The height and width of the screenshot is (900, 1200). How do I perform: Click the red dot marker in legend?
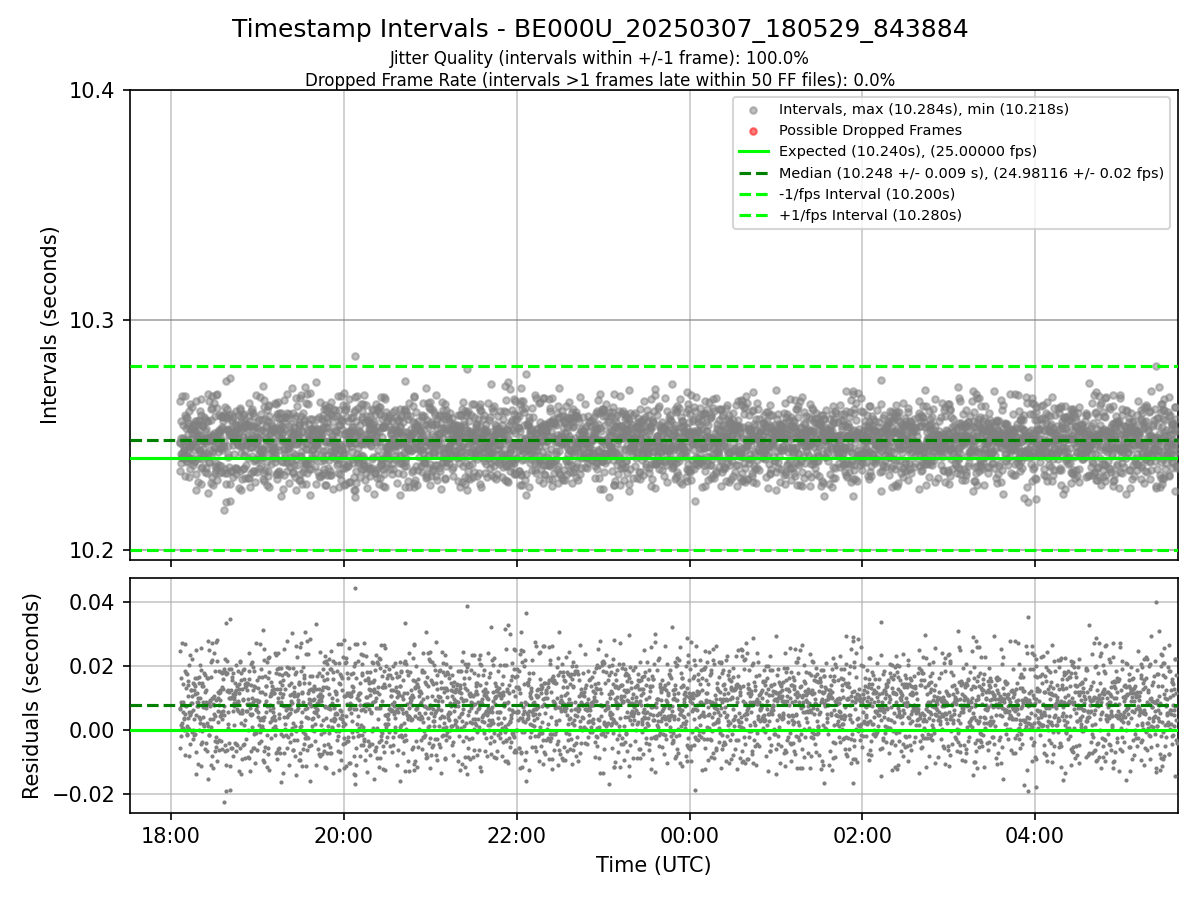[x=754, y=131]
